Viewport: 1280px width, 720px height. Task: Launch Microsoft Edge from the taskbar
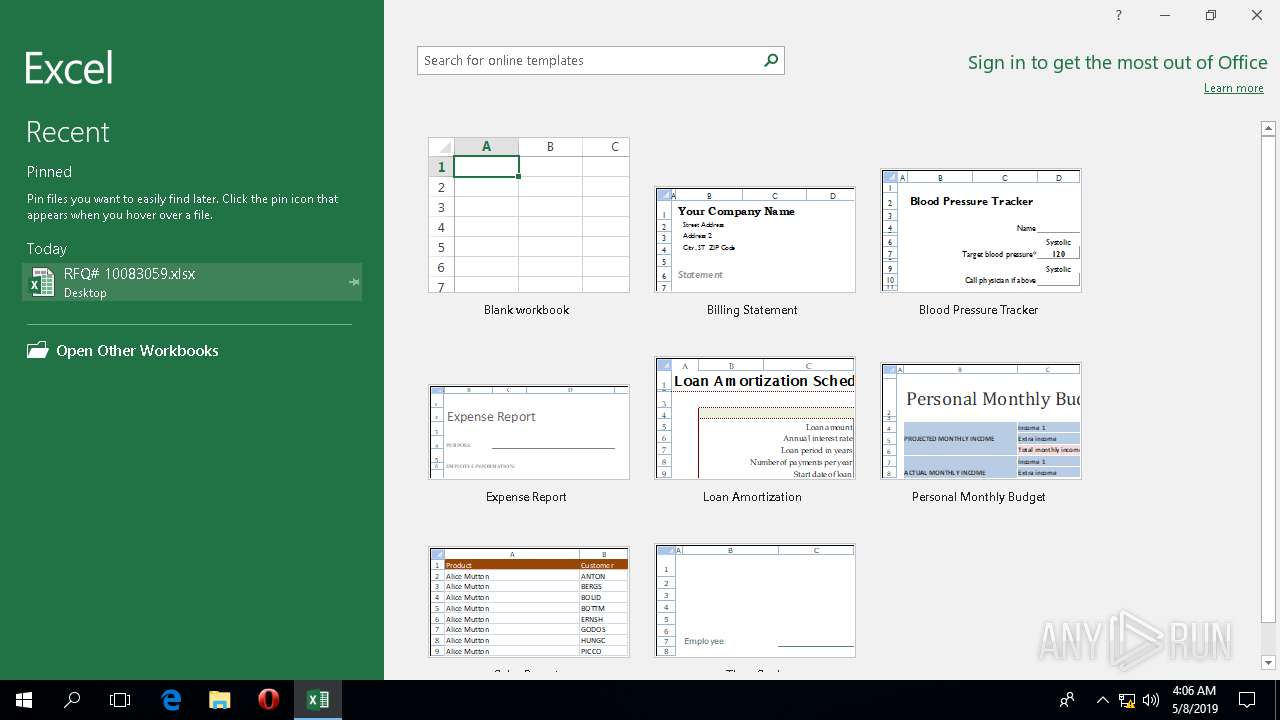coord(171,700)
